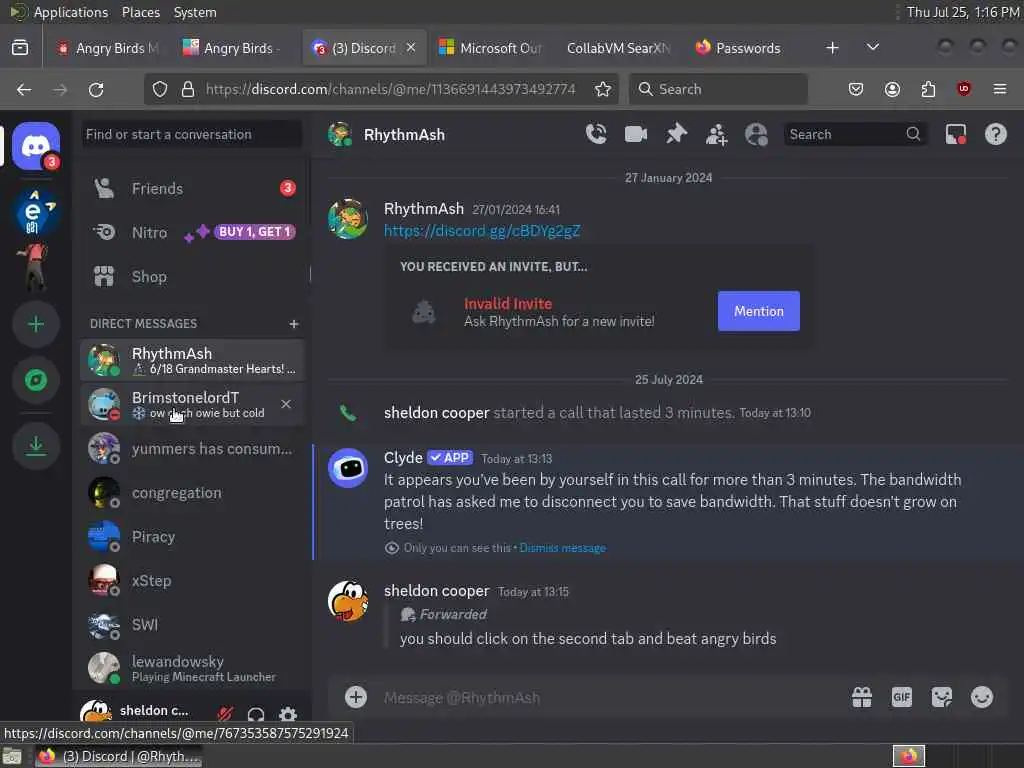Viewport: 1024px width, 768px height.
Task: Add friends to DM via header icon
Action: coord(716,135)
